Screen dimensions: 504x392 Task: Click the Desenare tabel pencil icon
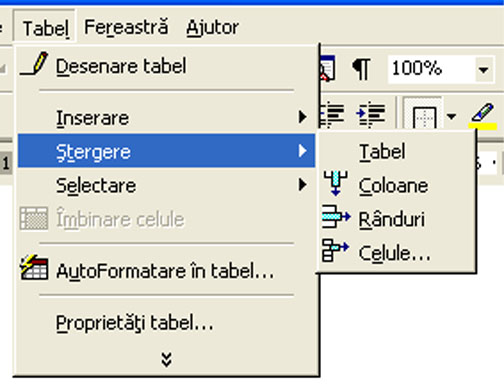[34, 64]
